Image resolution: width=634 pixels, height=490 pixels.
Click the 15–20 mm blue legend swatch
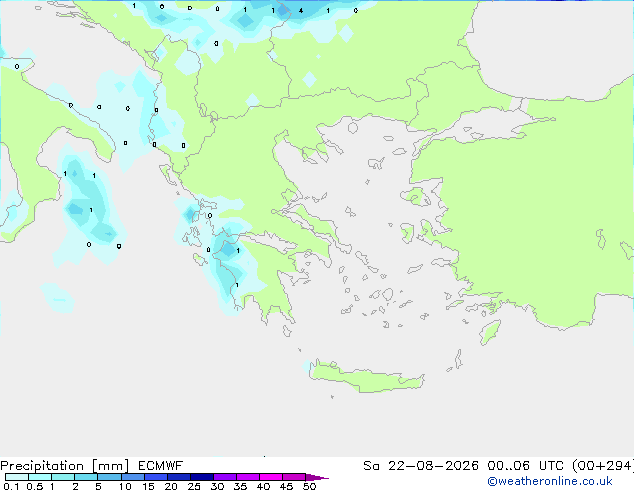pyautogui.click(x=155, y=477)
